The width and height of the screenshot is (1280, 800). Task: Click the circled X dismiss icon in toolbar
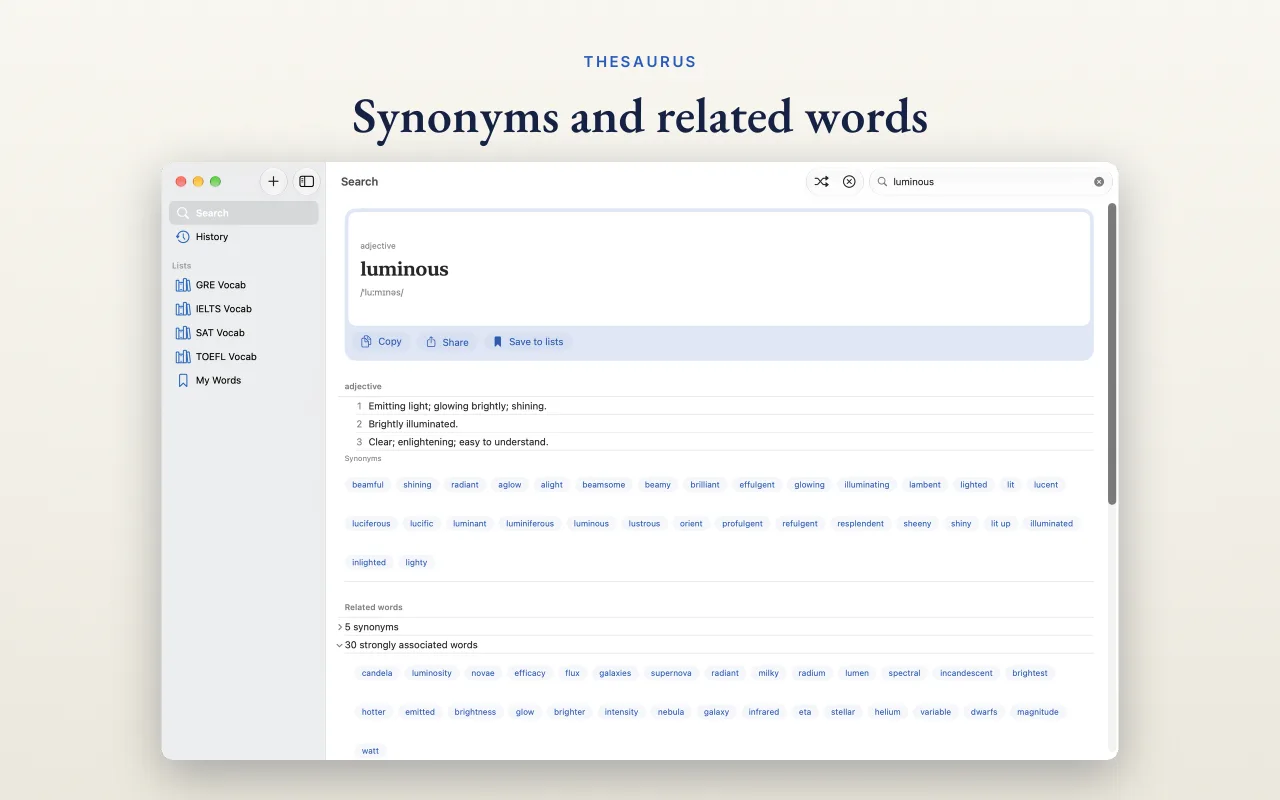[849, 181]
